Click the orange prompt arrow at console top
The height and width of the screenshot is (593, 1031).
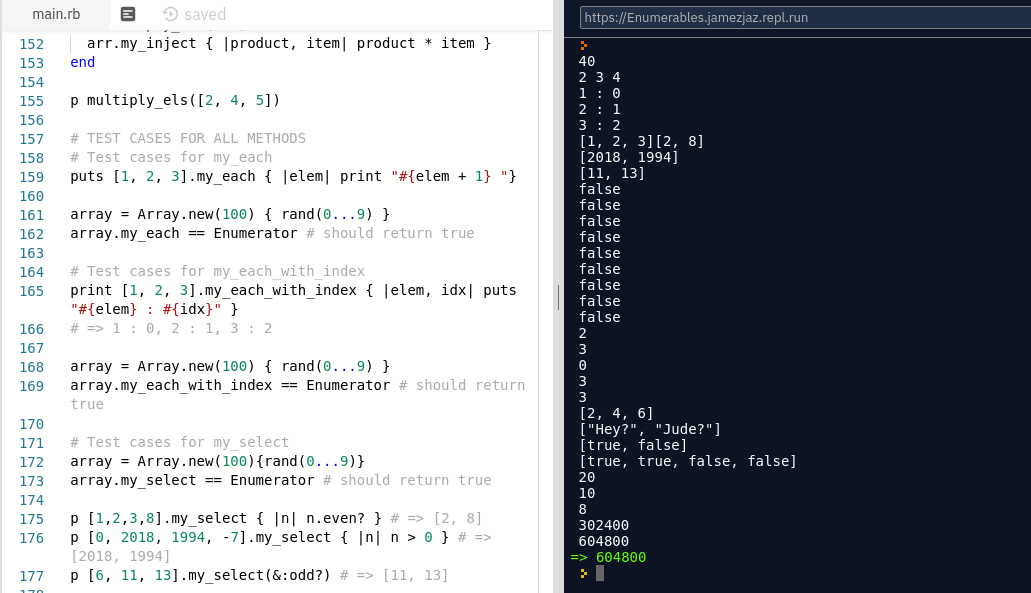583,45
